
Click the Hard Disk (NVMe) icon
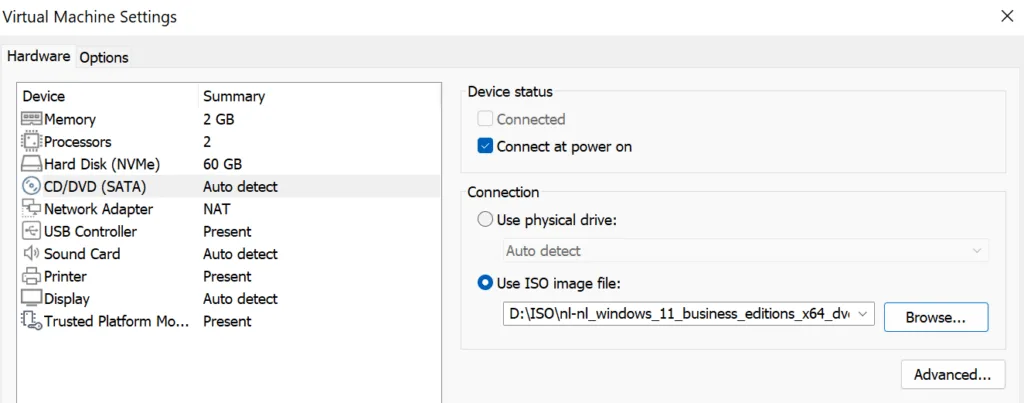[31, 164]
